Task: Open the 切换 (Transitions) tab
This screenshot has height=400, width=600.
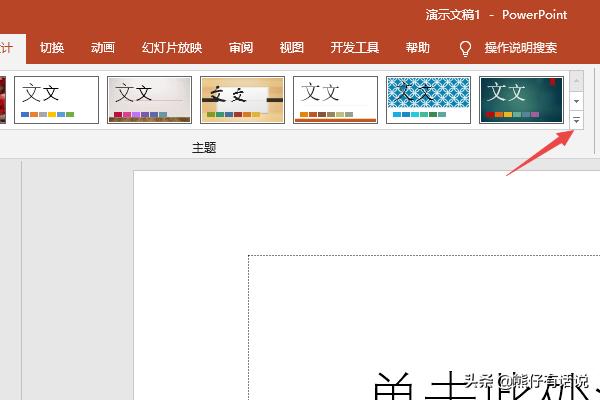Action: 52,48
